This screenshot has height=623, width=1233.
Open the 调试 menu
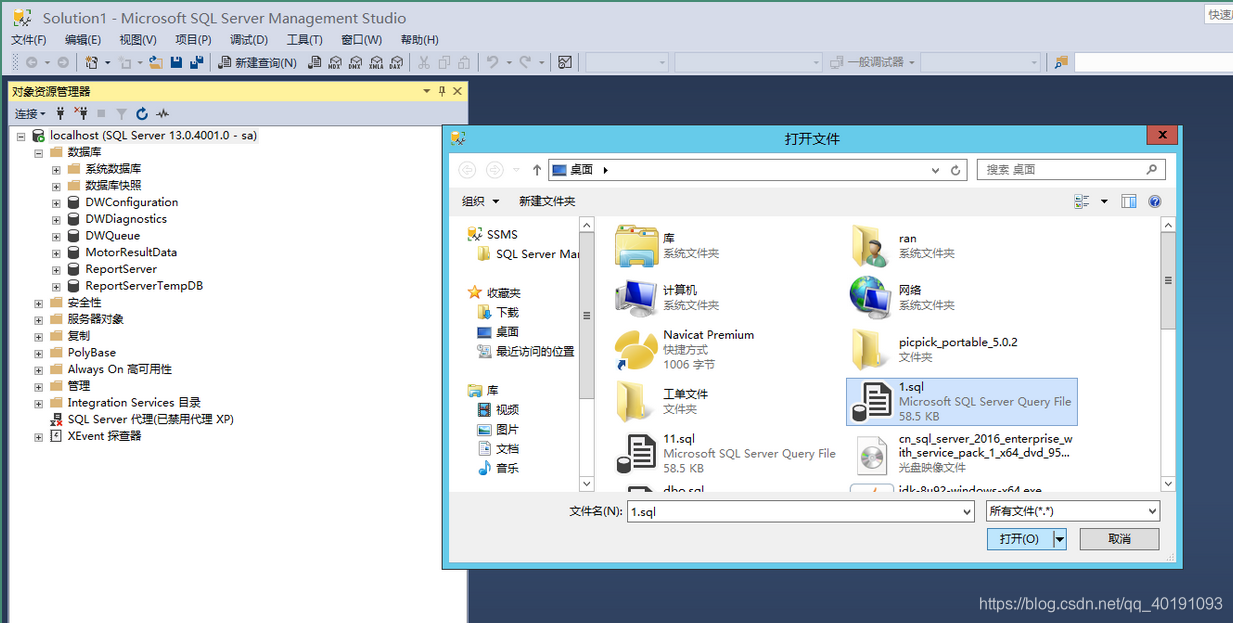248,40
